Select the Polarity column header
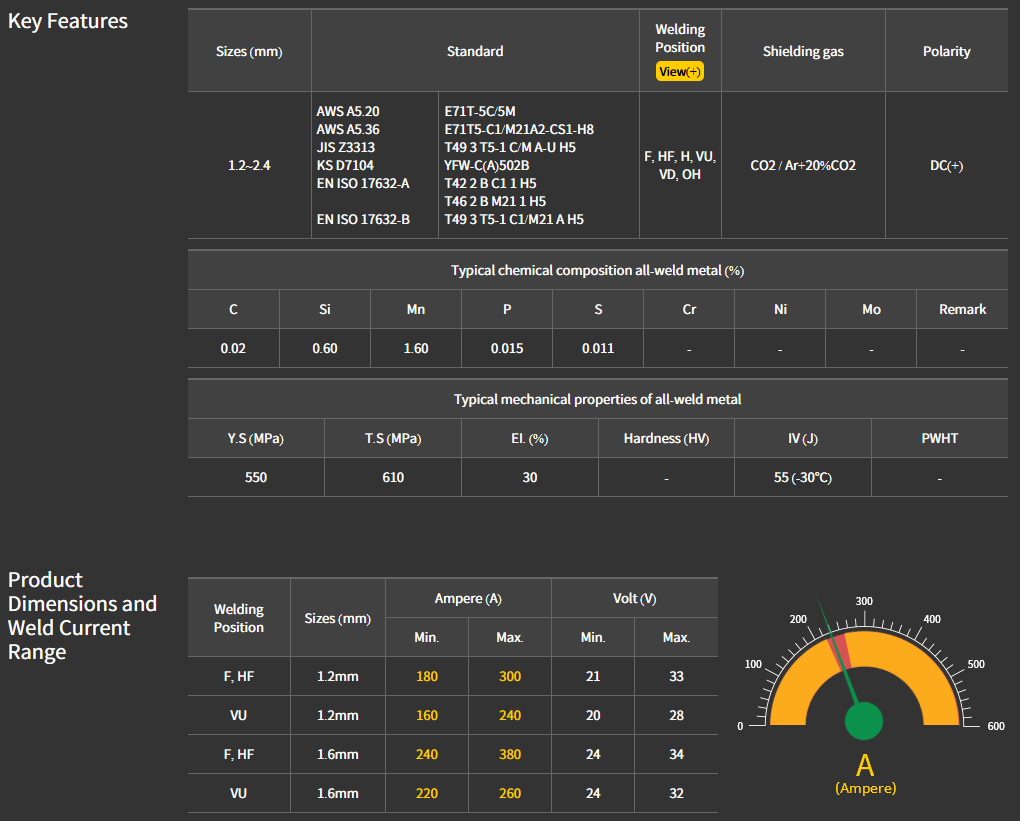Screen dimensions: 1020x821 (946, 51)
